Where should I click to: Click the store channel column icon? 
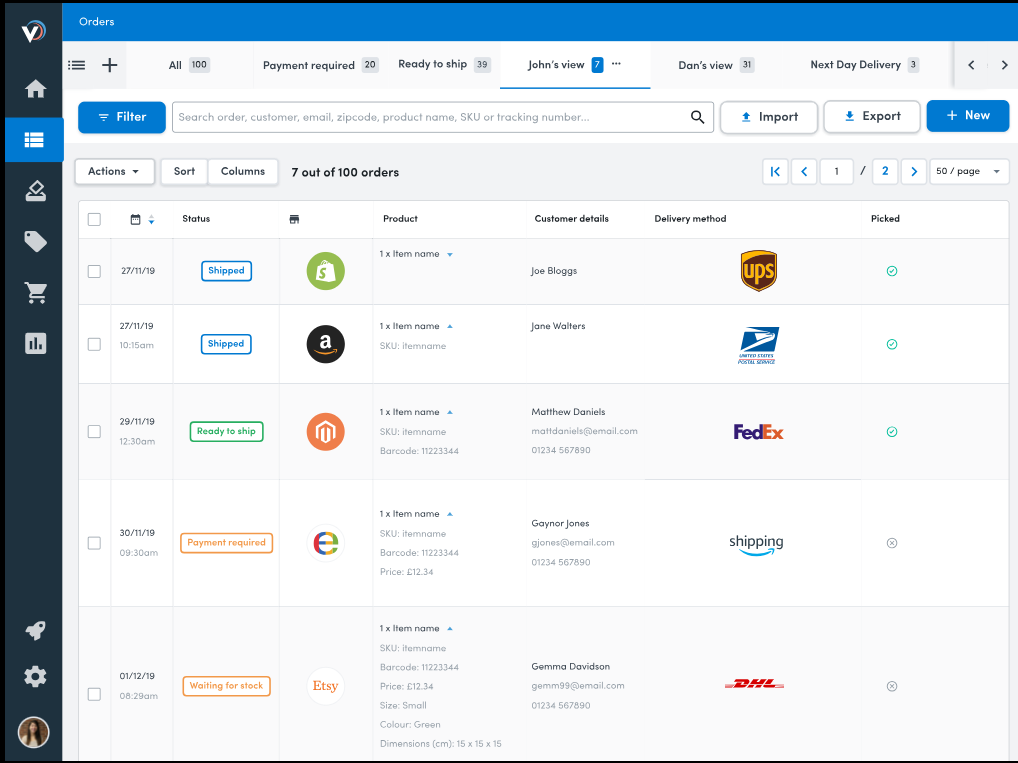[x=294, y=219]
